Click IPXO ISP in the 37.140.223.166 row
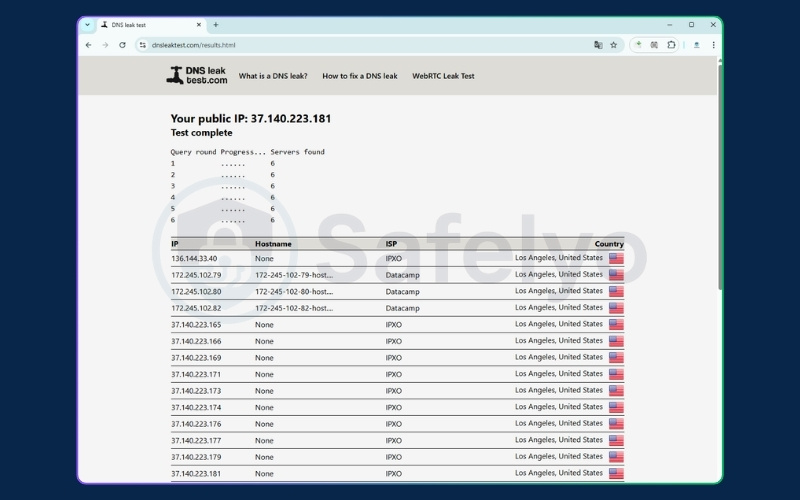 (394, 341)
